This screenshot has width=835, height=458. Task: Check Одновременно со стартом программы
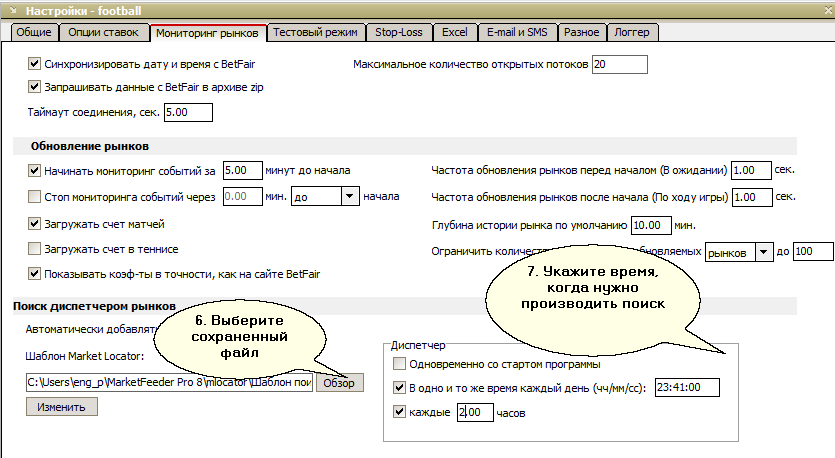click(x=399, y=364)
